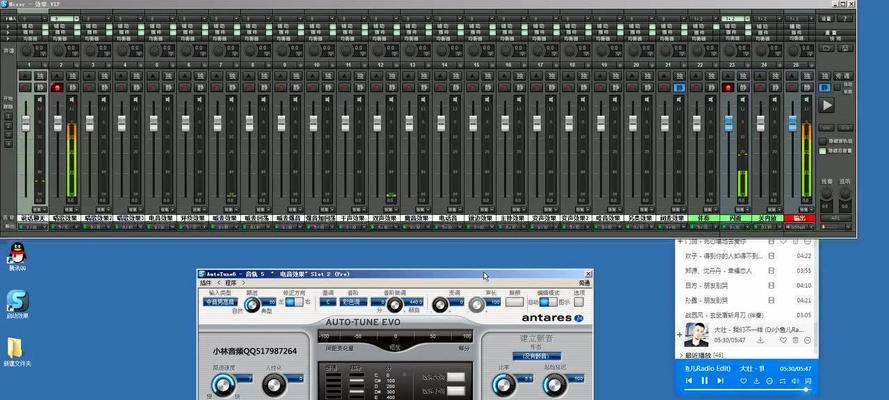Image resolution: width=889 pixels, height=400 pixels.
Task: Open the small dropdown under track 2 meter
Action: [x=72, y=209]
